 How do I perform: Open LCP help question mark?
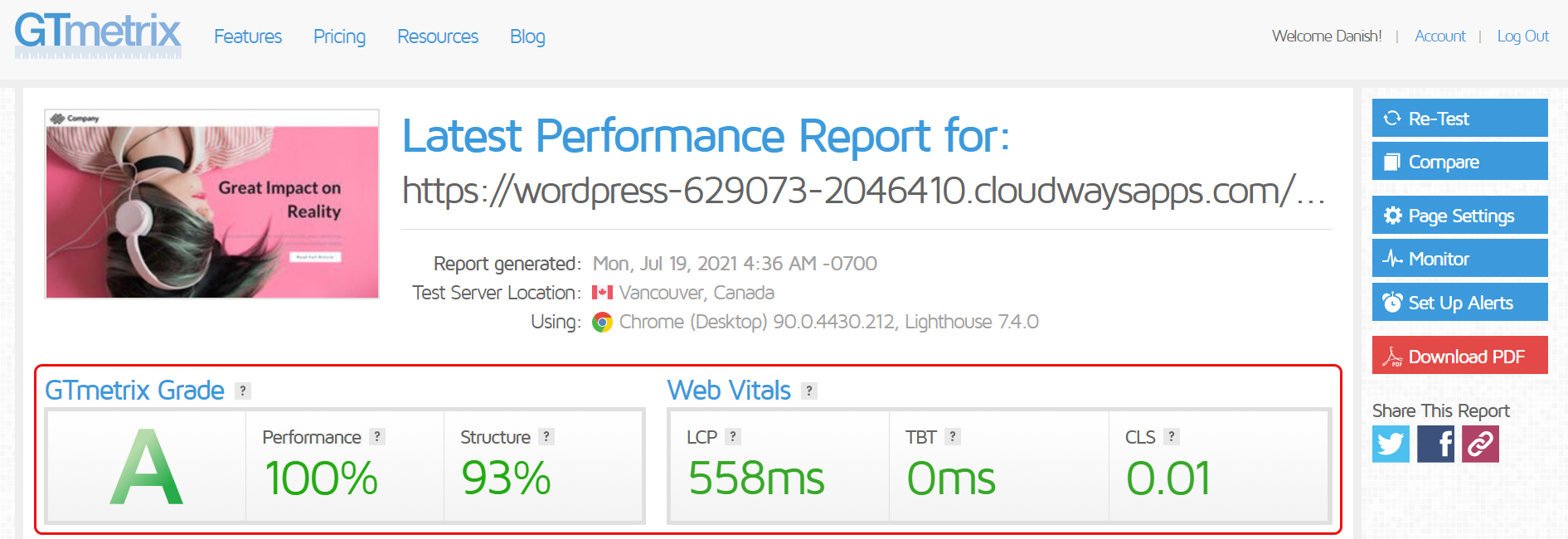[x=733, y=437]
